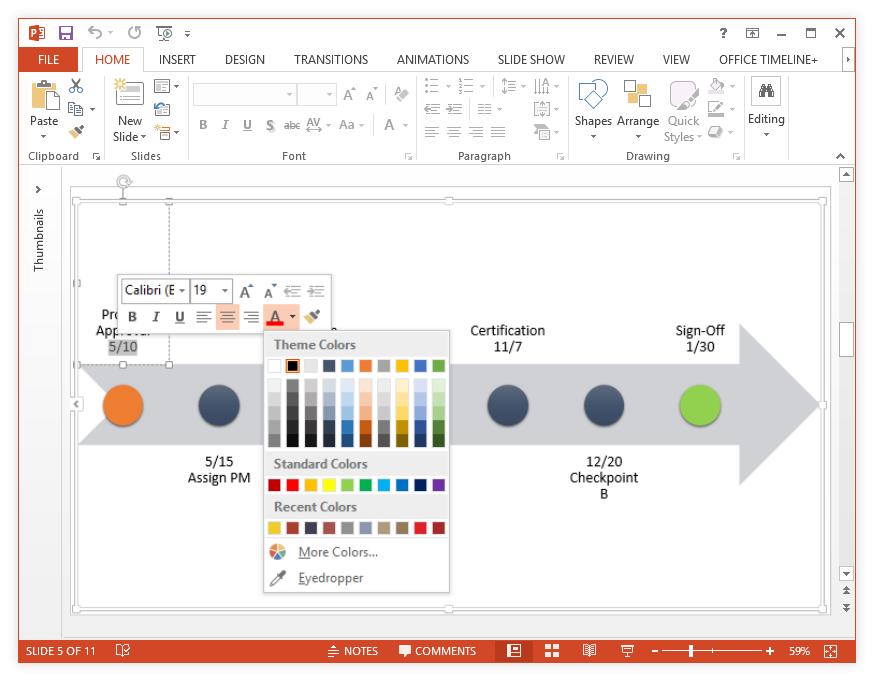
Task: Start slideshow from beginning icon
Action: (164, 33)
